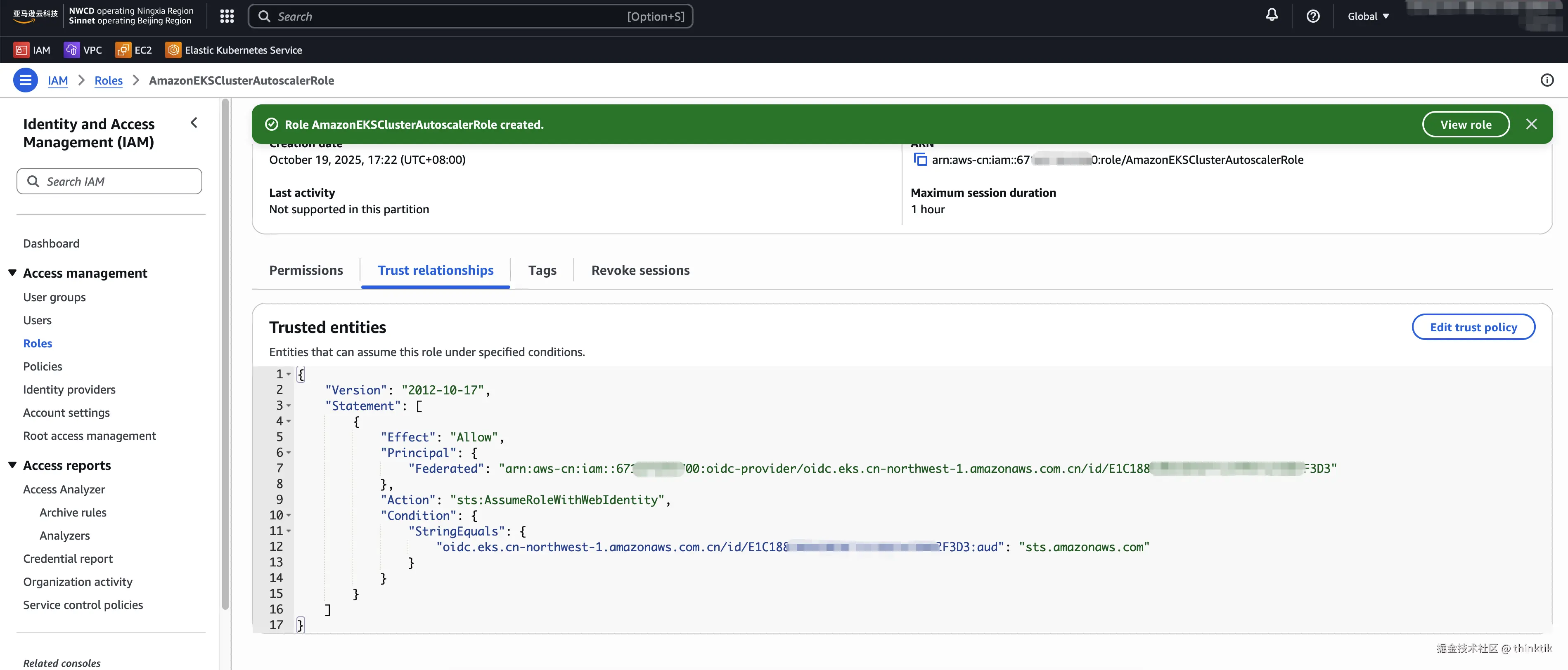The height and width of the screenshot is (670, 1568).
Task: Toggle the hamburger navigation menu button
Action: coord(26,80)
